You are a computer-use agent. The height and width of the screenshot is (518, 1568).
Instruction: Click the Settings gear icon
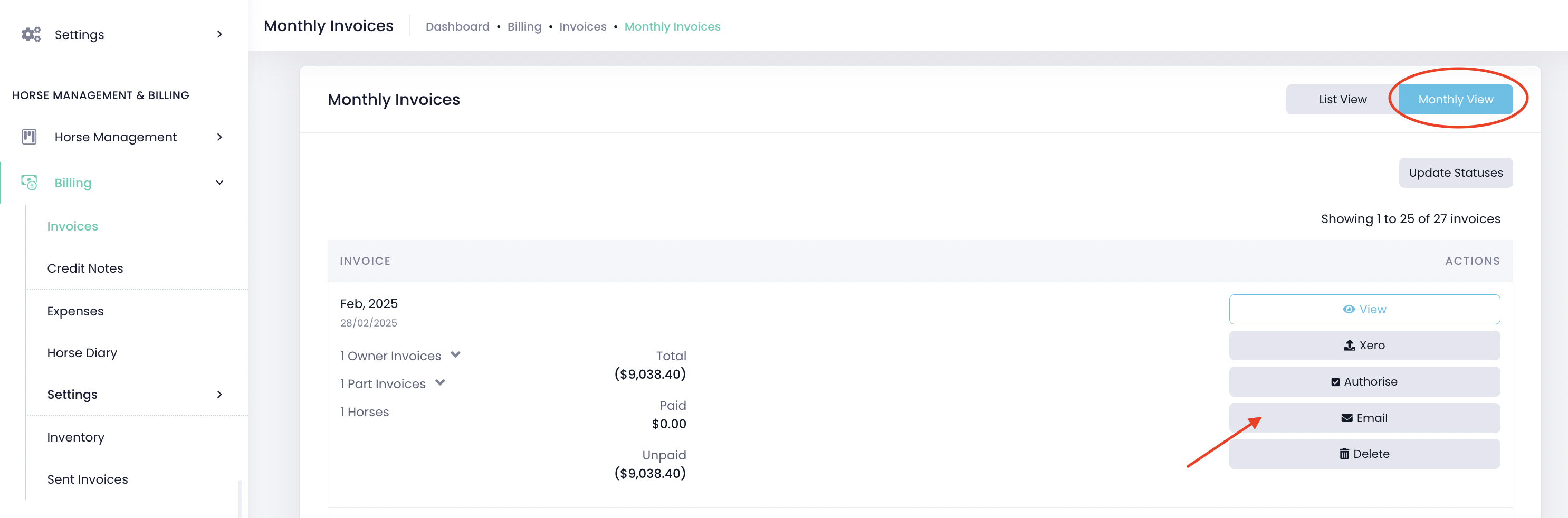point(31,34)
